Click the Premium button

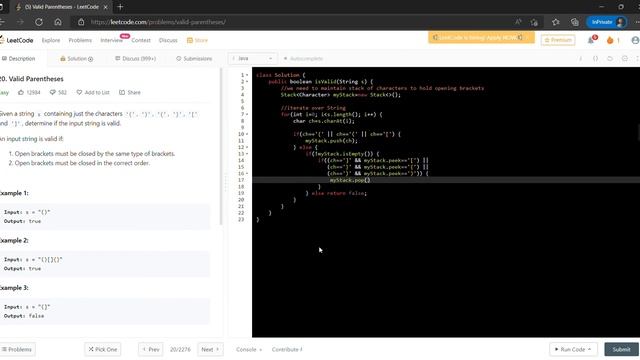[x=558, y=40]
